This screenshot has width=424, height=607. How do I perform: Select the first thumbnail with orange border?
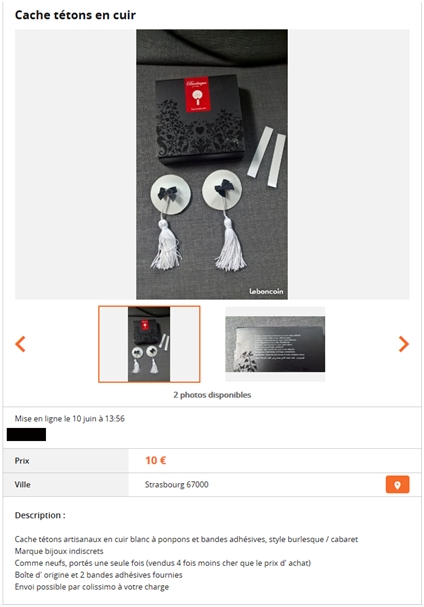[x=149, y=344]
